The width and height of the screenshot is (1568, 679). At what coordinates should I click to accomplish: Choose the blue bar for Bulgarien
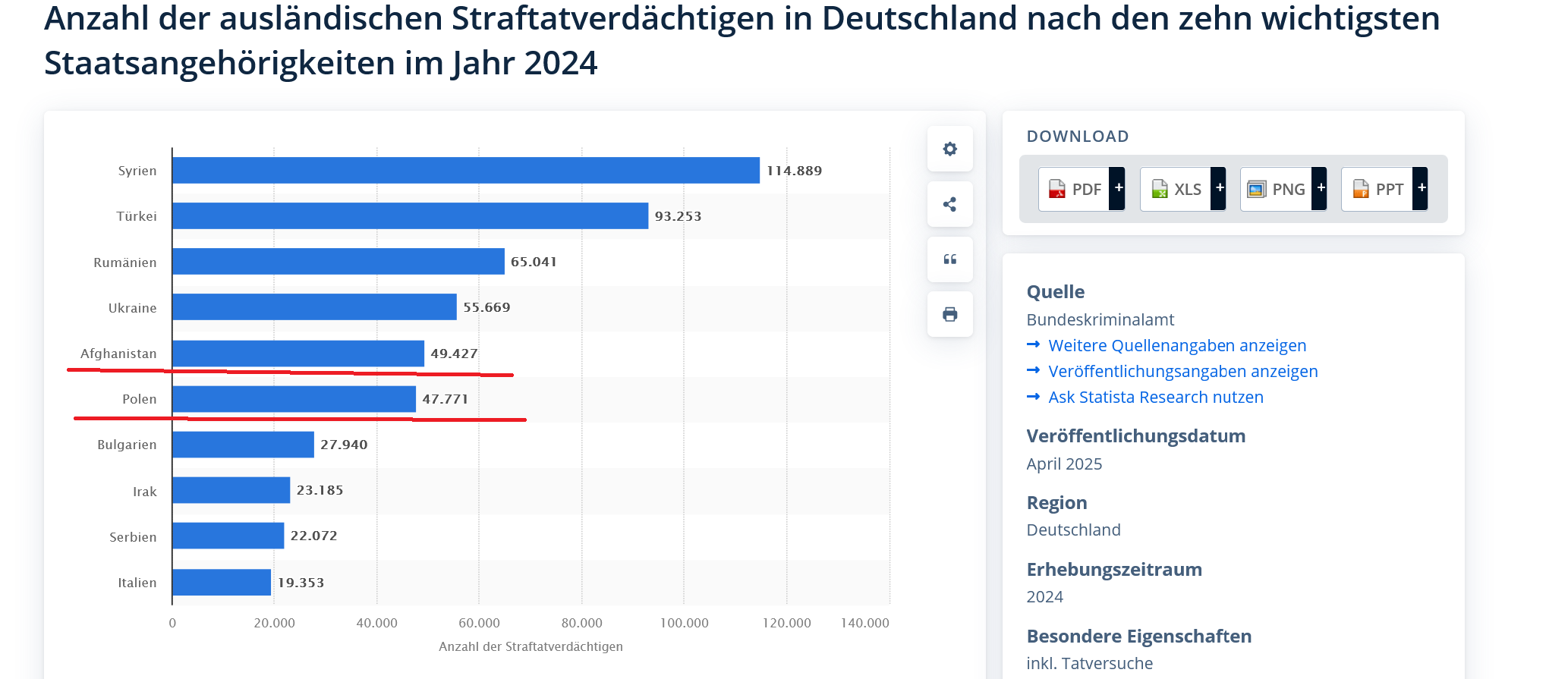[244, 444]
